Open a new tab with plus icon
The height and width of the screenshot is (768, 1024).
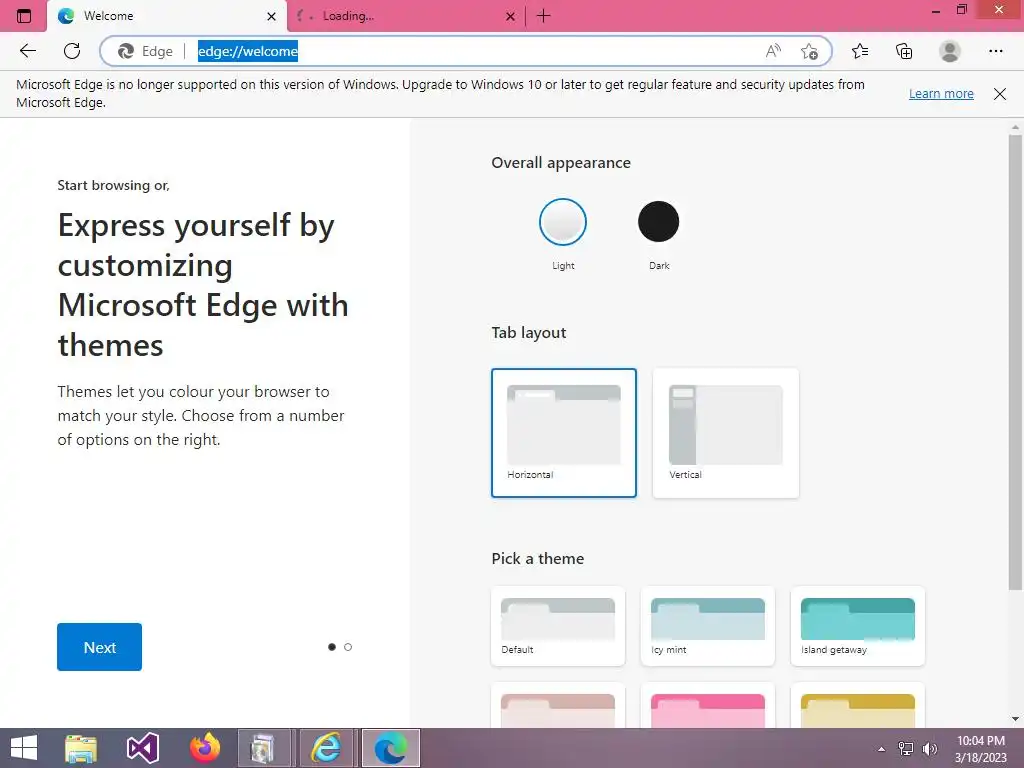click(543, 16)
